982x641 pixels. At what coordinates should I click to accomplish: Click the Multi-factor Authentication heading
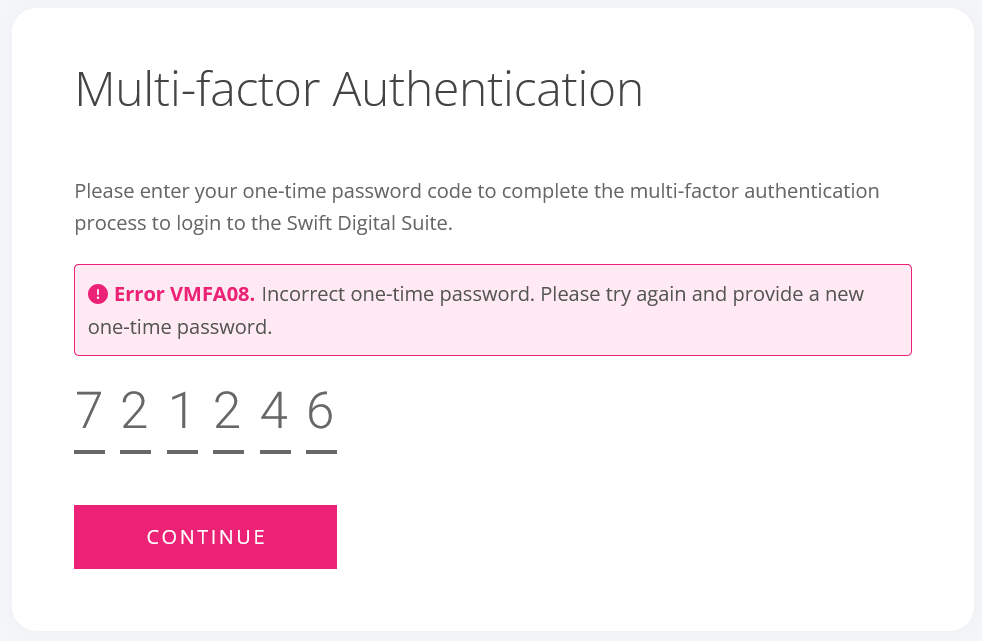coord(358,90)
